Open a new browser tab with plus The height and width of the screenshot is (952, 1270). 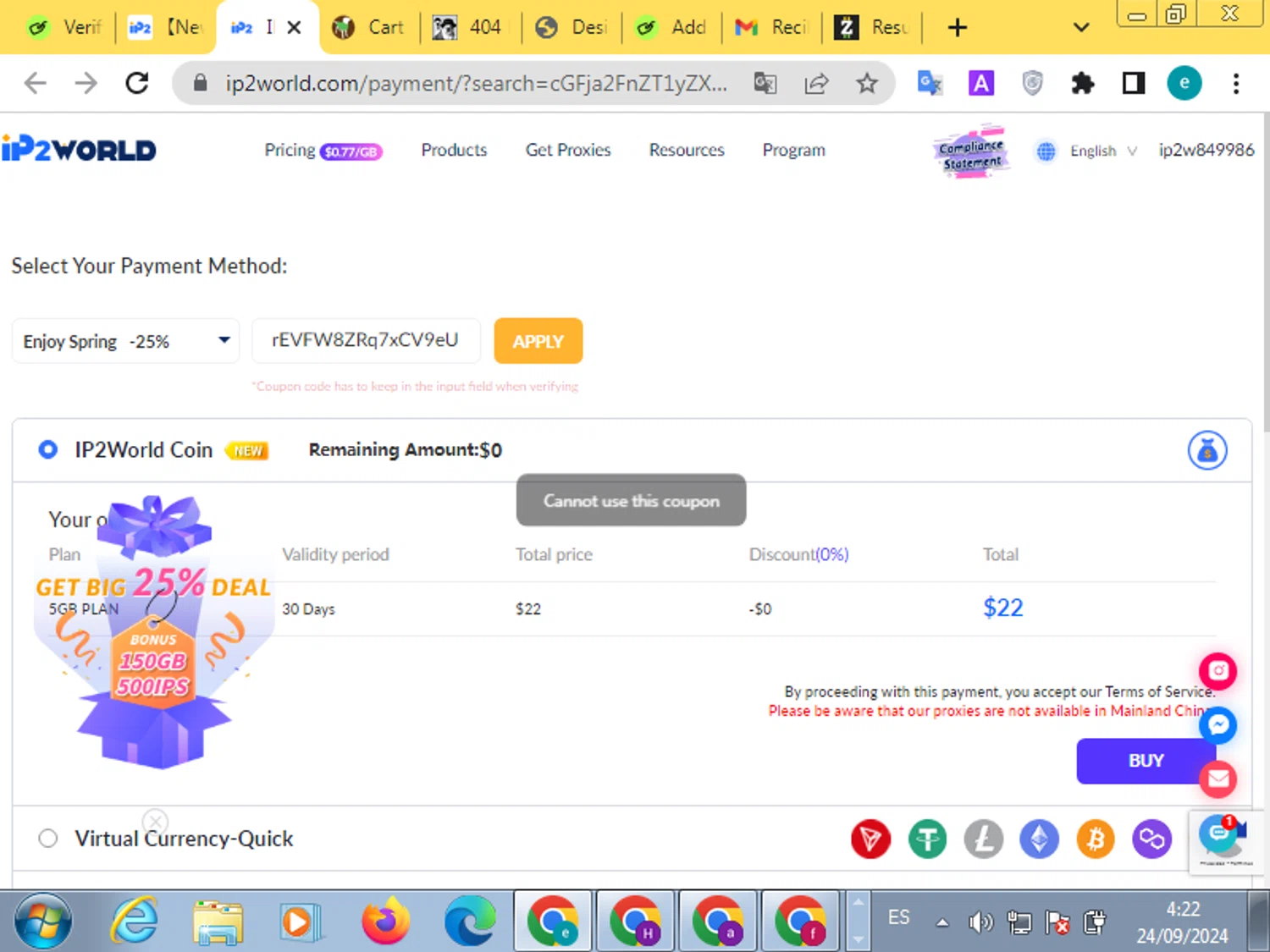point(957,28)
